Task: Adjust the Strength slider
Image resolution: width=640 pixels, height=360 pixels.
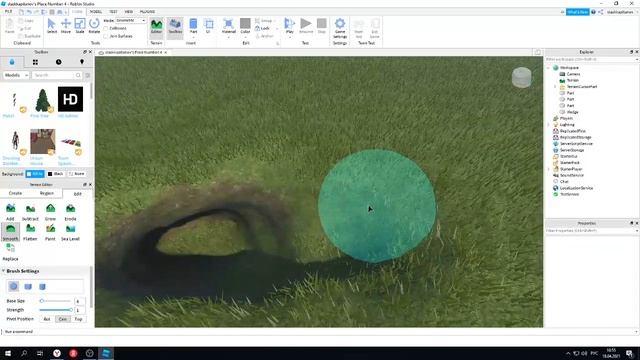Action: point(56,310)
